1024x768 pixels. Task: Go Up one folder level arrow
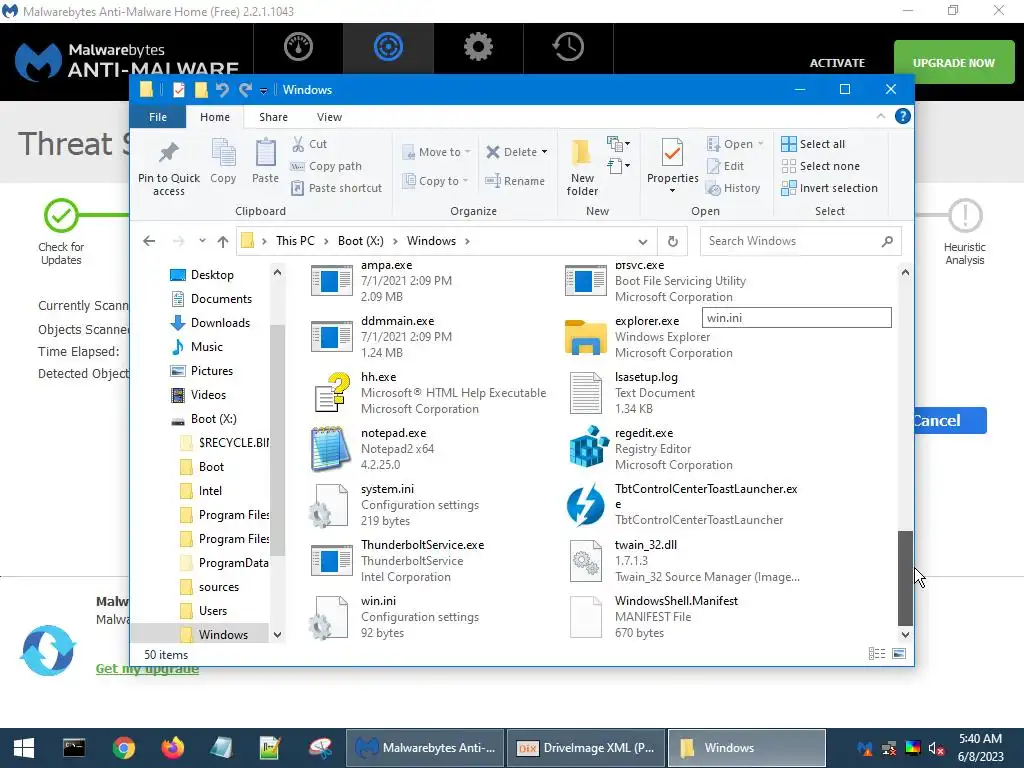pos(223,242)
